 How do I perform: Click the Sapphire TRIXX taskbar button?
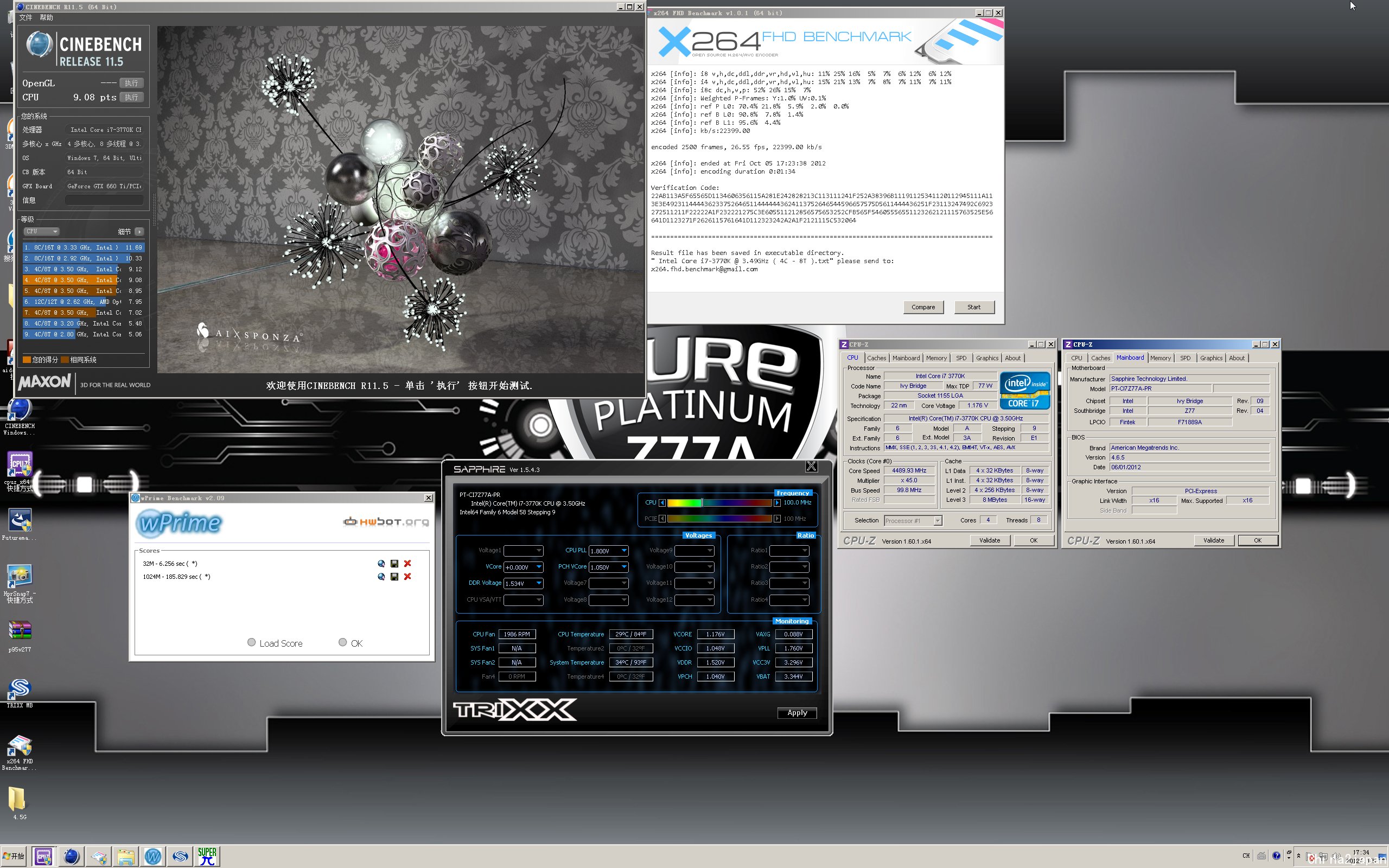(x=180, y=857)
